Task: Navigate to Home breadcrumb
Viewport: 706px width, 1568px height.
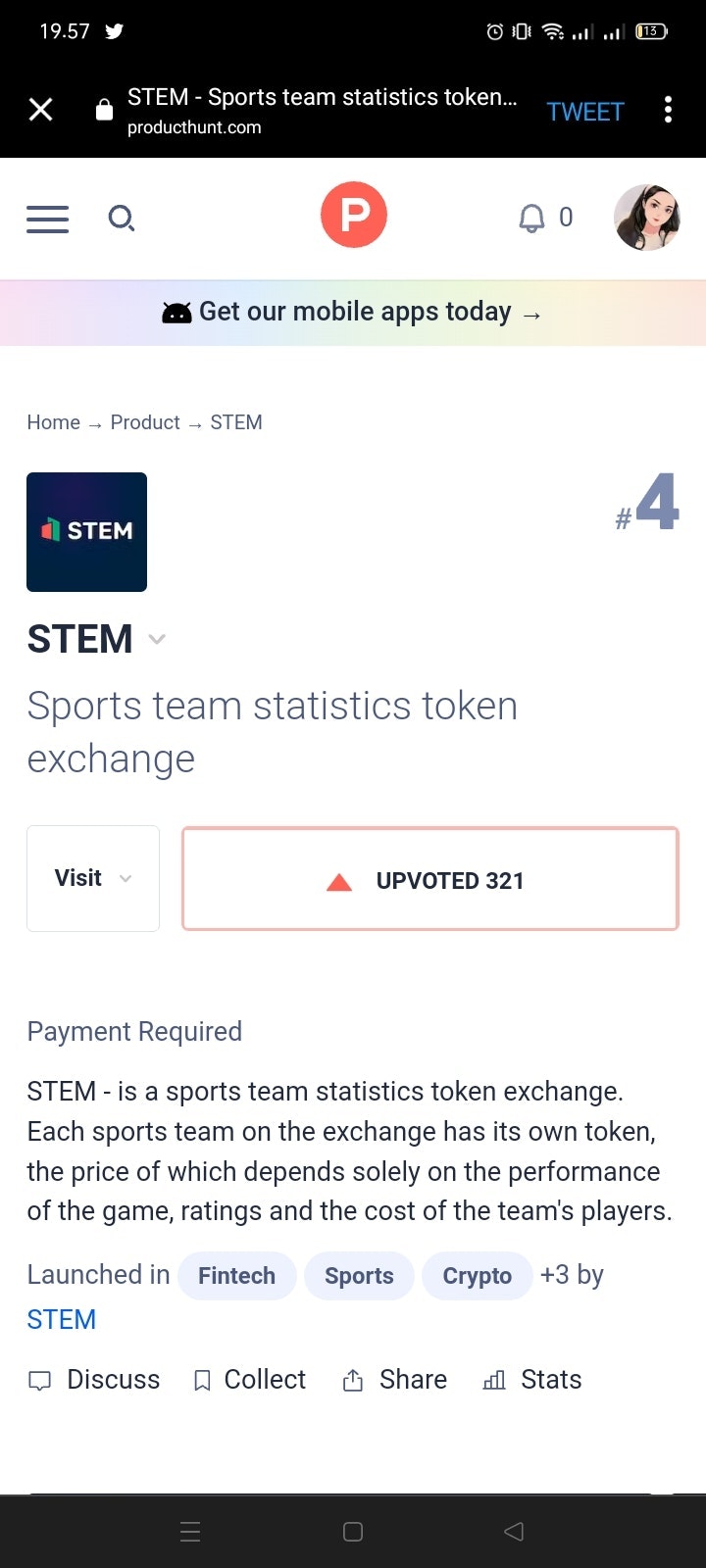Action: coord(53,422)
